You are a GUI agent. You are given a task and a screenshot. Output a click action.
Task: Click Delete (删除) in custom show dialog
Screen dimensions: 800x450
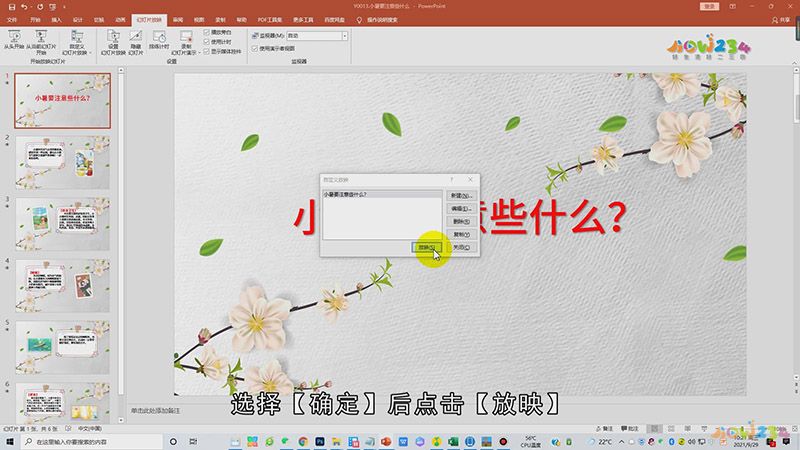(x=461, y=221)
